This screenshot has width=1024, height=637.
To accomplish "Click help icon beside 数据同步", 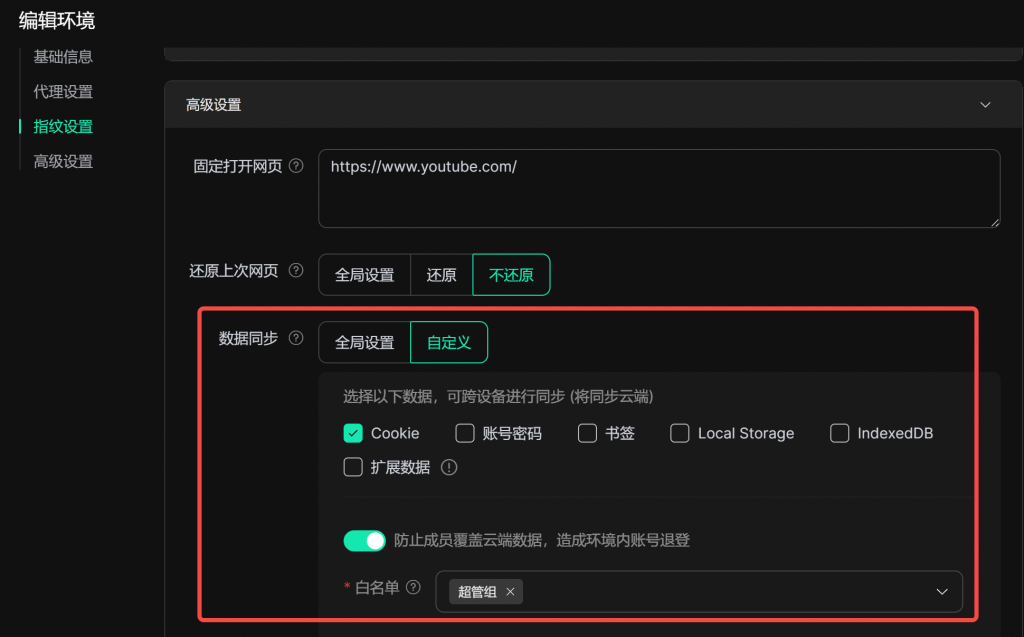I will pyautogui.click(x=296, y=338).
